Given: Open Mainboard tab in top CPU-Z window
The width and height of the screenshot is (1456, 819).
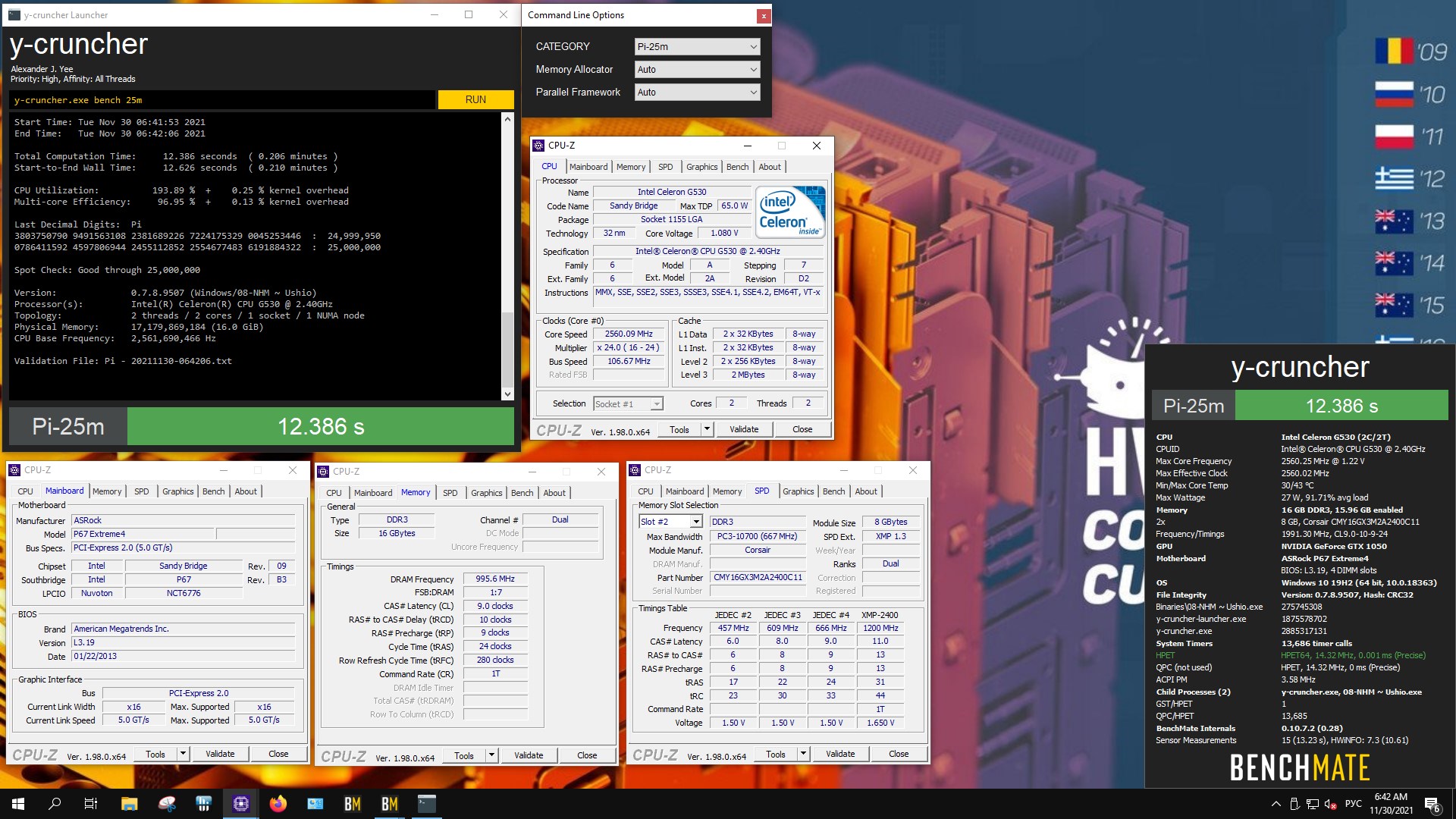Looking at the screenshot, I should (588, 167).
